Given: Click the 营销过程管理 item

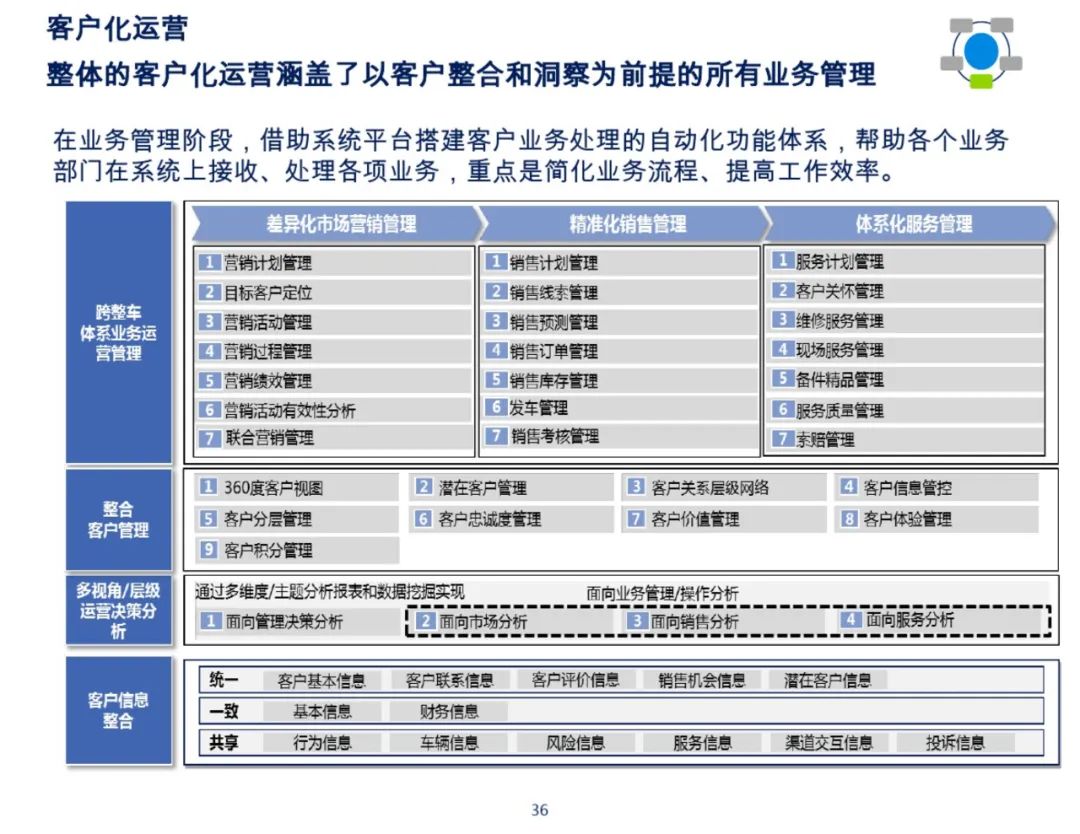Looking at the screenshot, I should 334,351.
